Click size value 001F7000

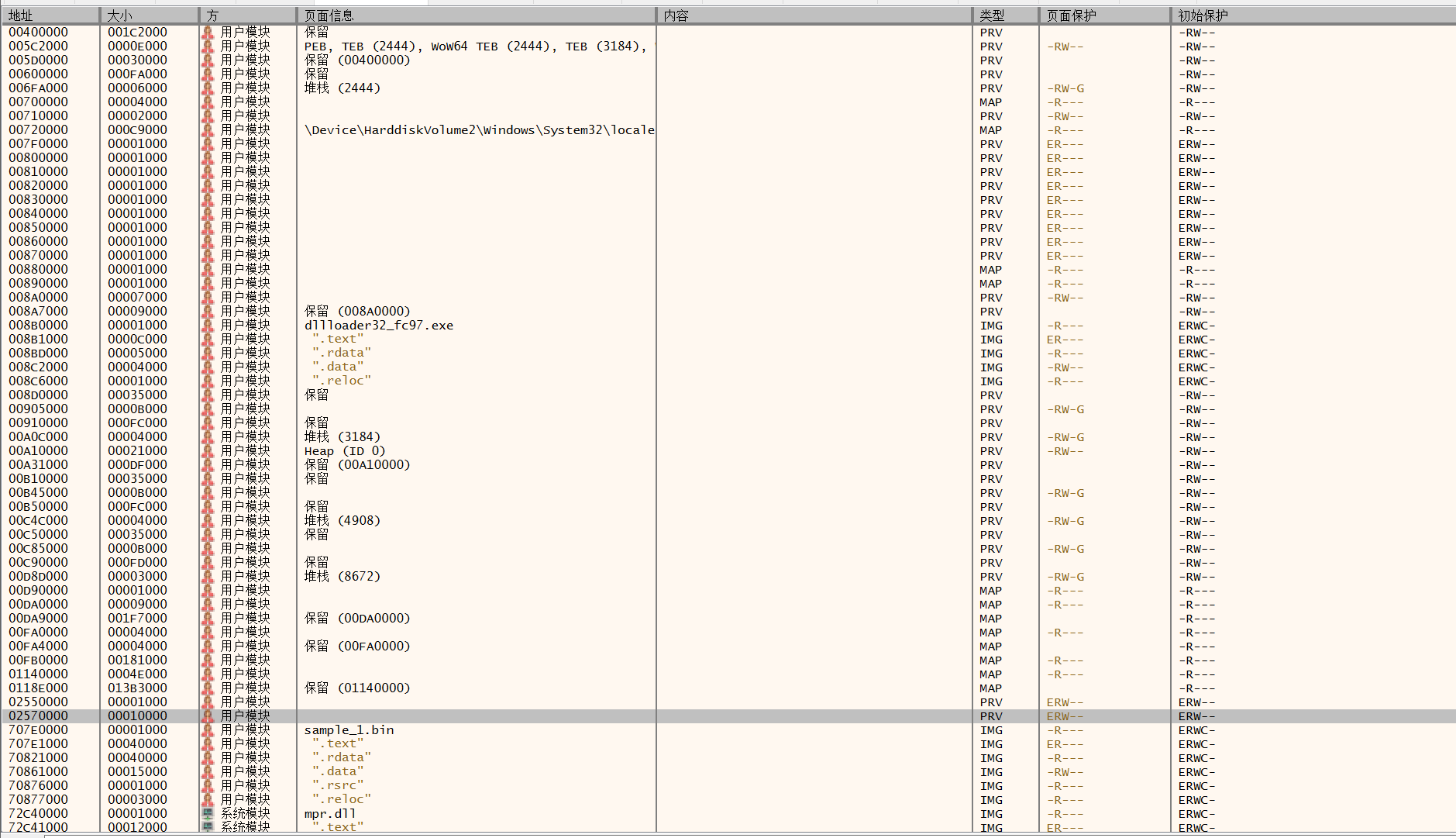click(x=138, y=619)
